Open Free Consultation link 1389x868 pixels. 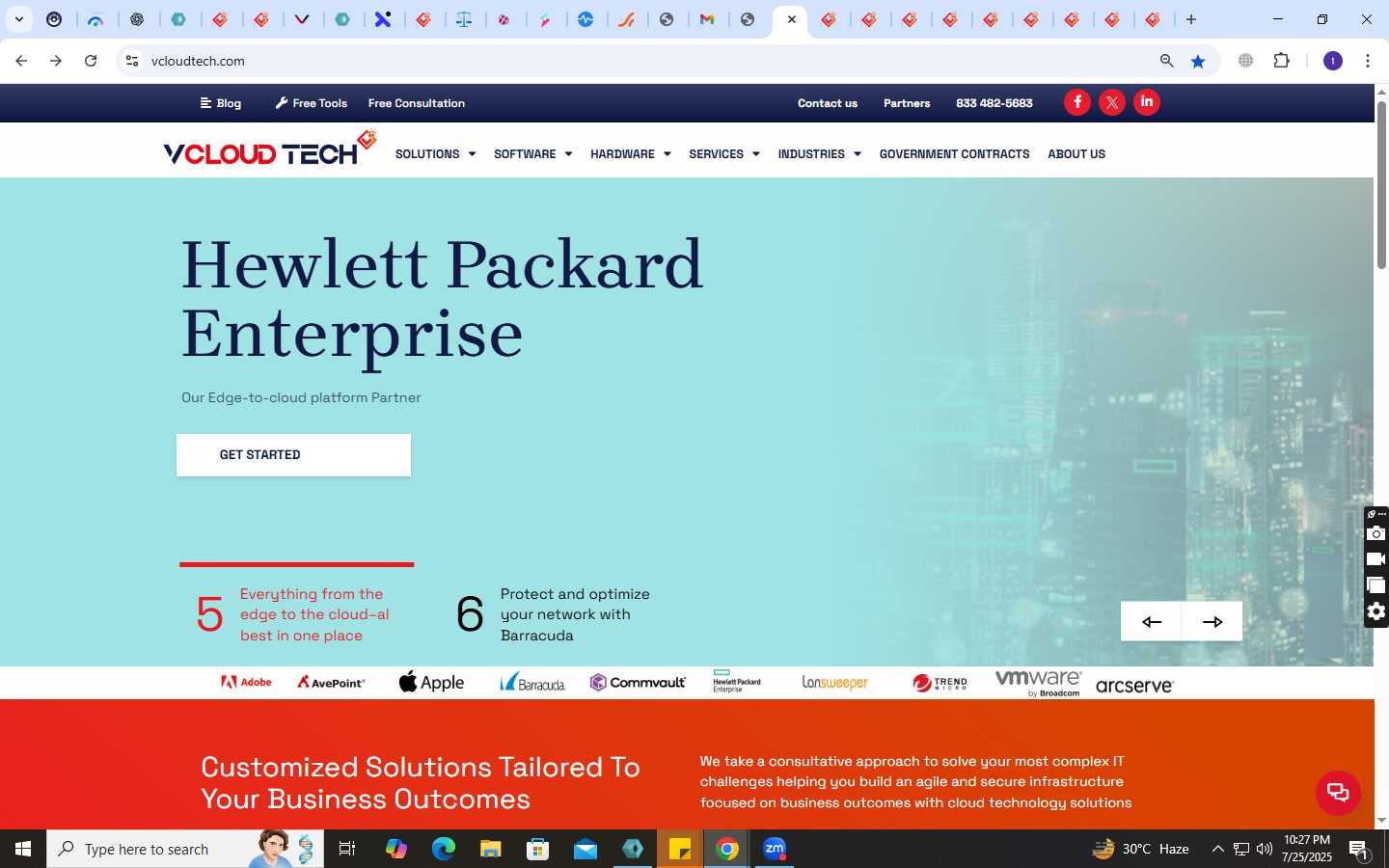(x=416, y=103)
